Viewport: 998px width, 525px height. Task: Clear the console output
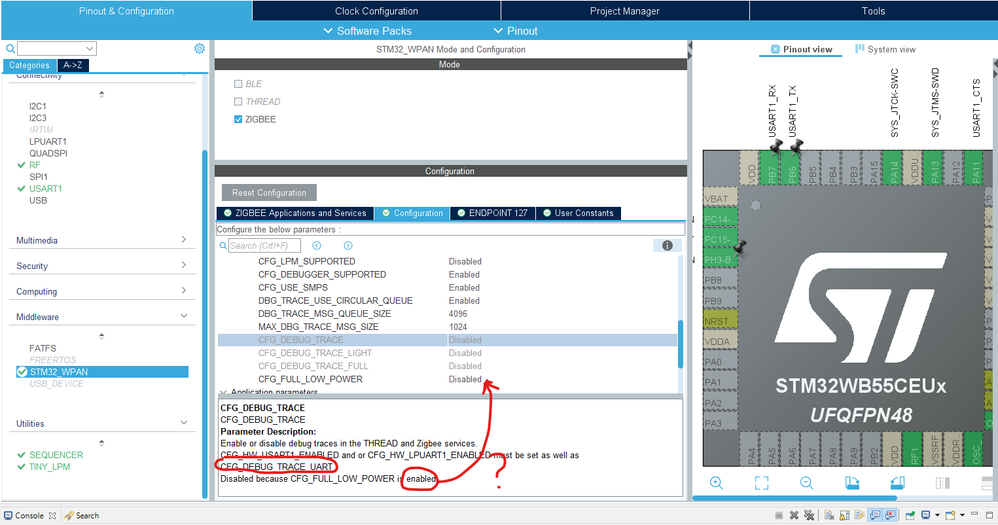point(829,515)
